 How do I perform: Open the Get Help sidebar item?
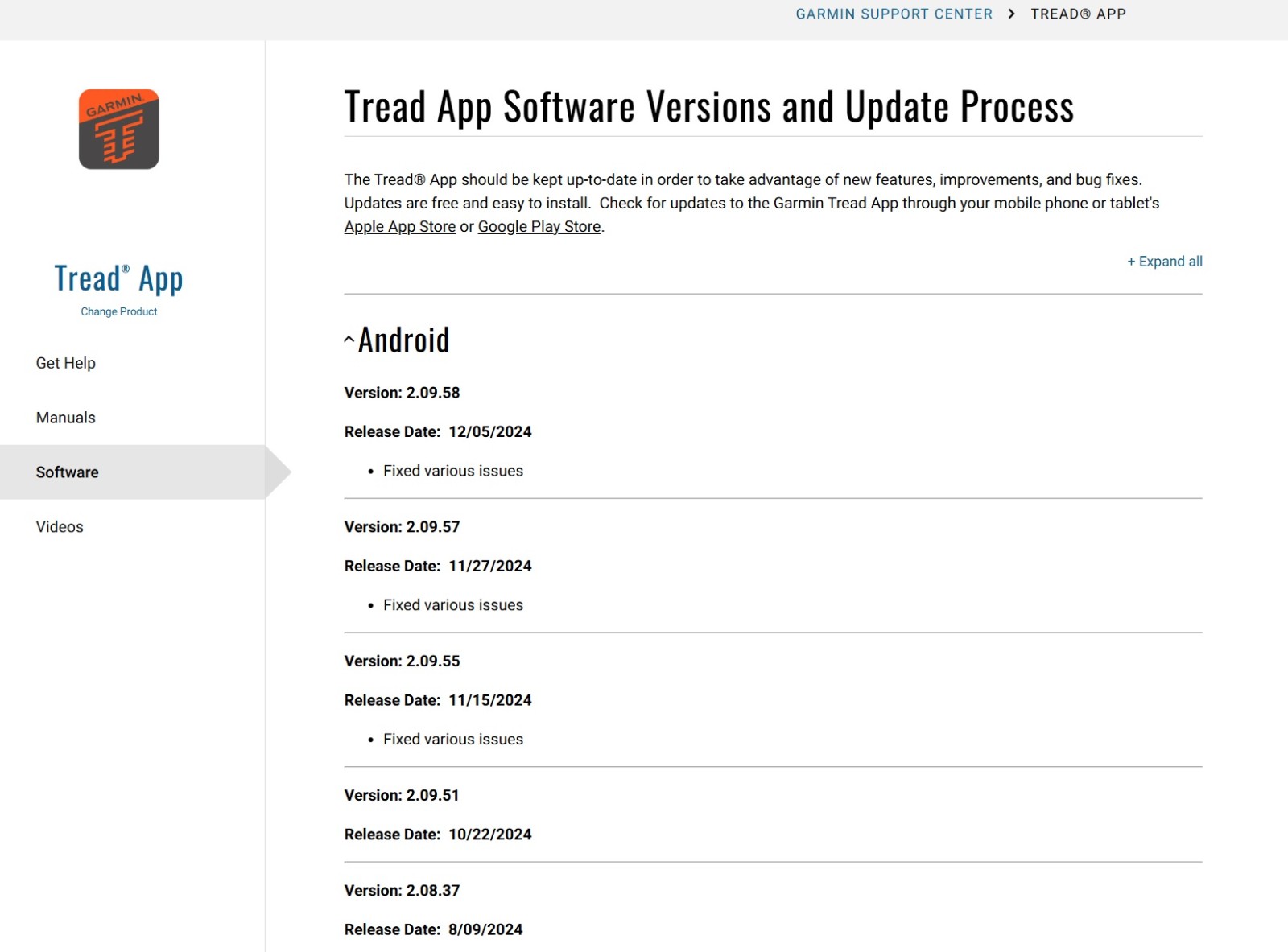point(66,363)
